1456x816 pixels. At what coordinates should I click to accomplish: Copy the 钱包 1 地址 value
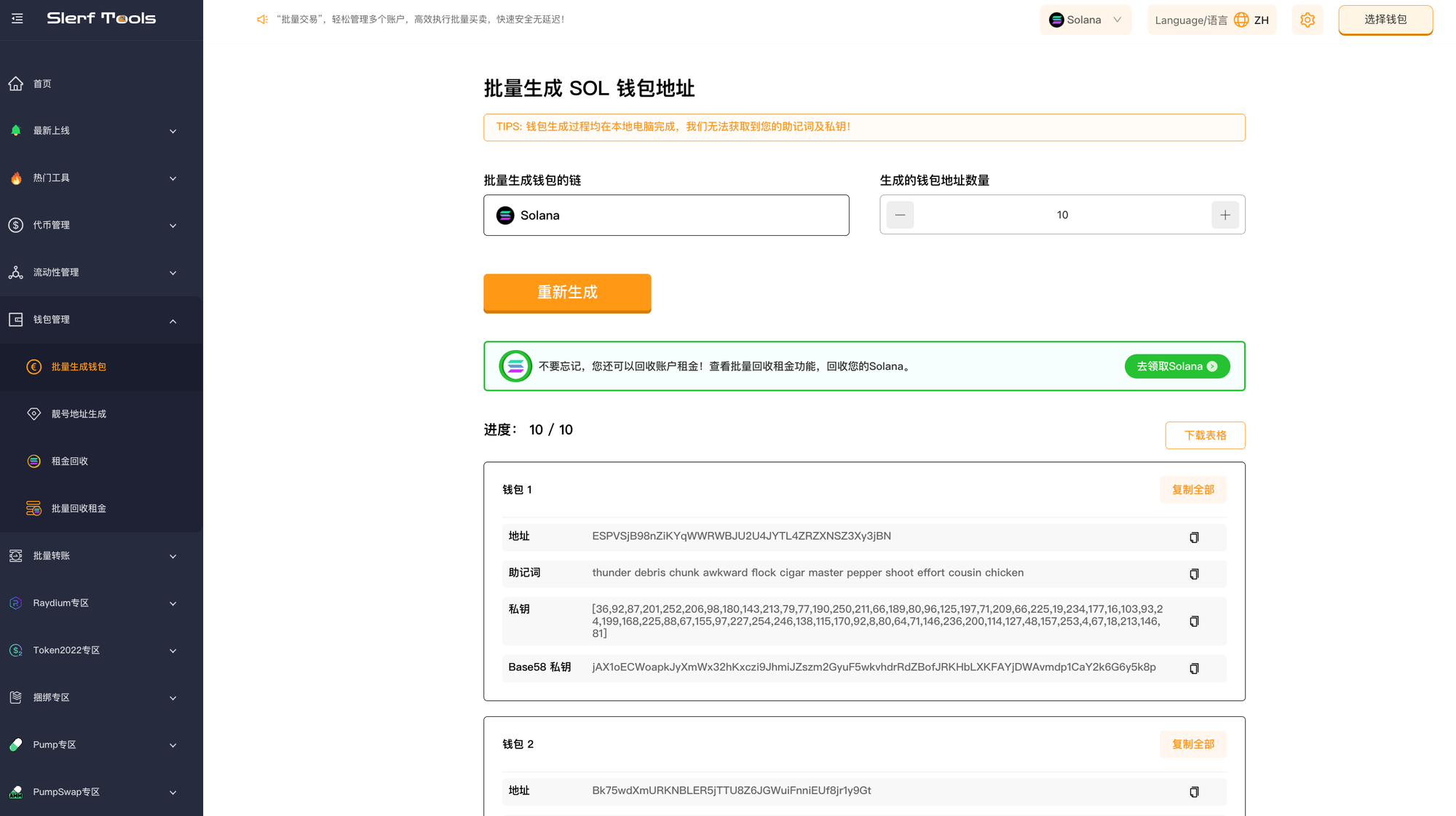[x=1194, y=537]
